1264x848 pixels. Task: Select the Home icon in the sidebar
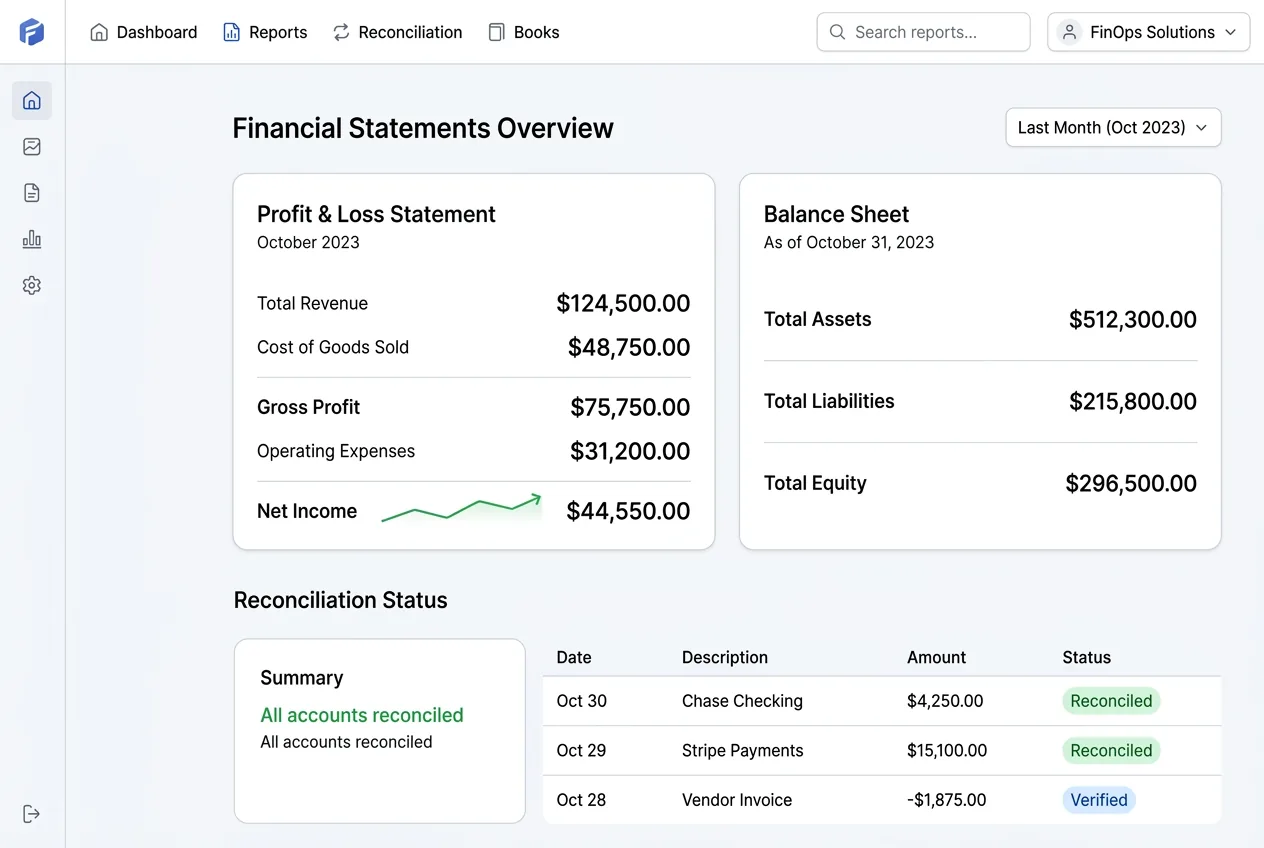(31, 100)
